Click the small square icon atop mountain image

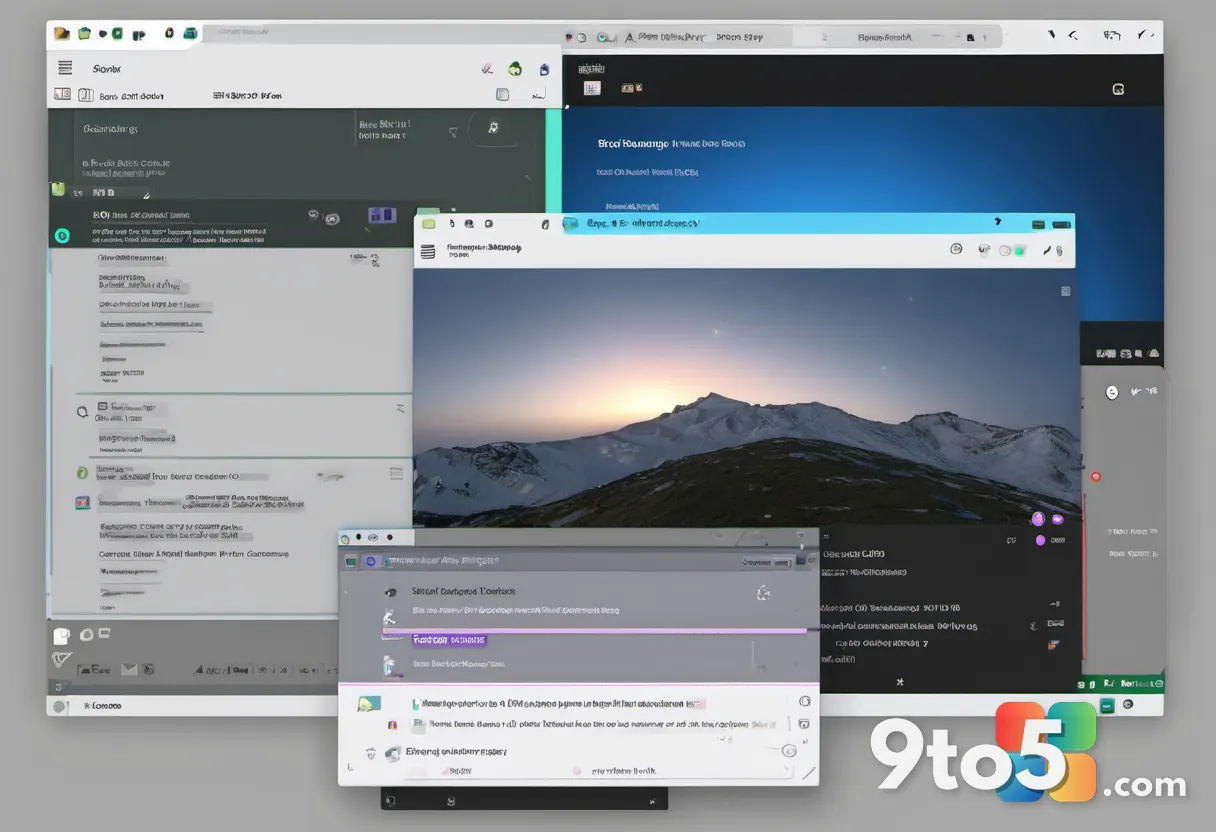1065,291
